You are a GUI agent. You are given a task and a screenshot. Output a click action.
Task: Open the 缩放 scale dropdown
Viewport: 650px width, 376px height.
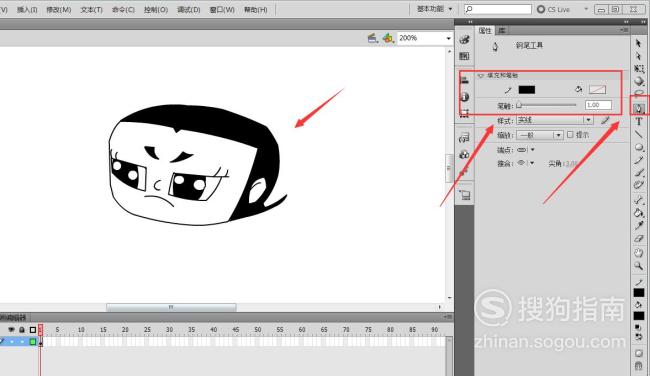(x=540, y=135)
